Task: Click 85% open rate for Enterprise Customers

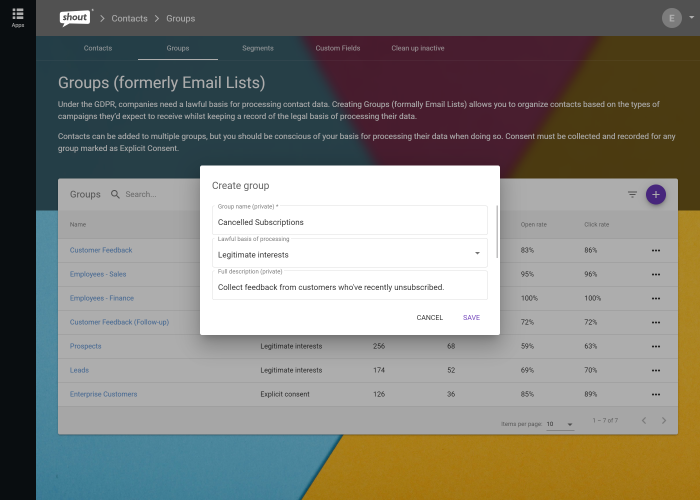Action: [x=527, y=394]
